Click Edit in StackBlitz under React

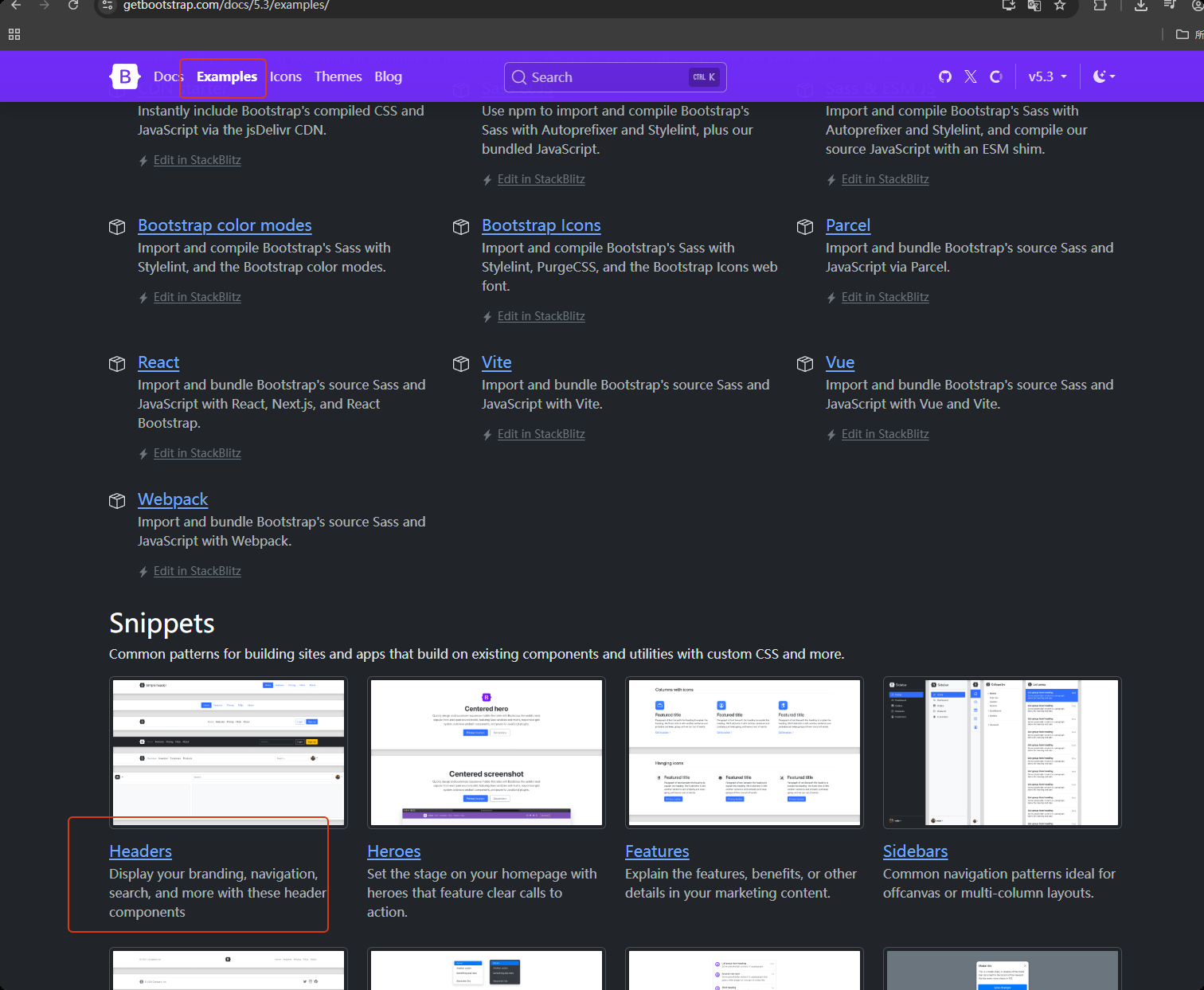(197, 453)
